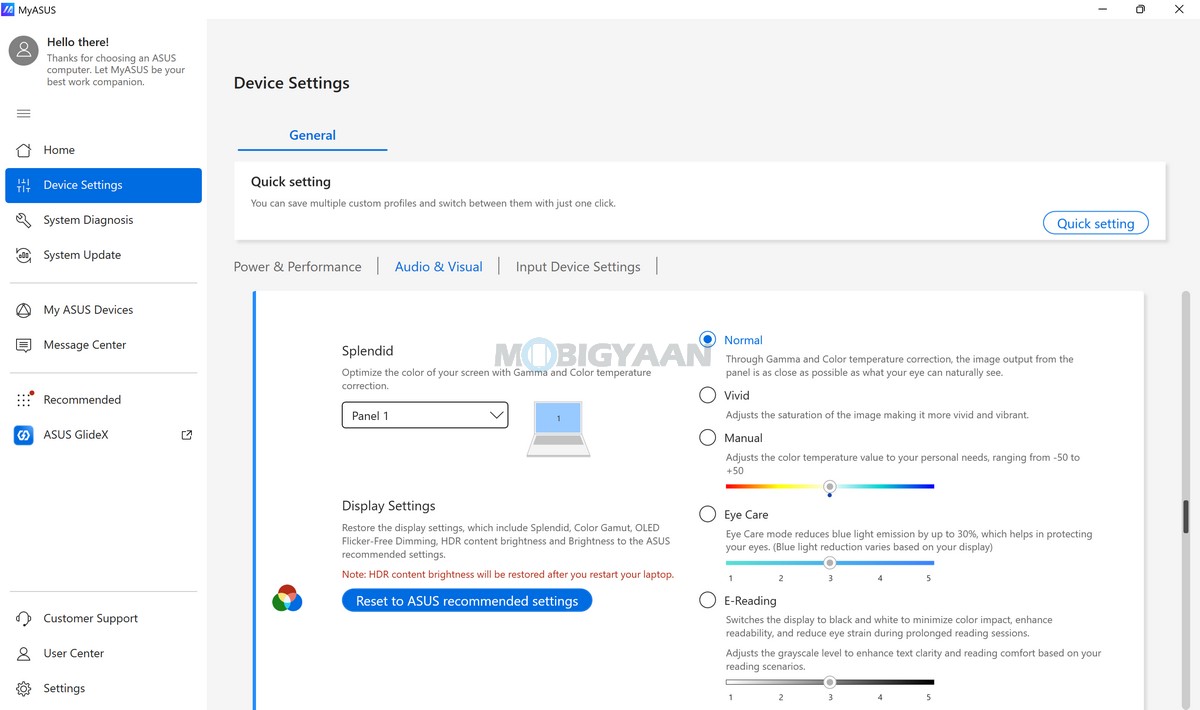Click the red HDR content brightness note

click(508, 575)
